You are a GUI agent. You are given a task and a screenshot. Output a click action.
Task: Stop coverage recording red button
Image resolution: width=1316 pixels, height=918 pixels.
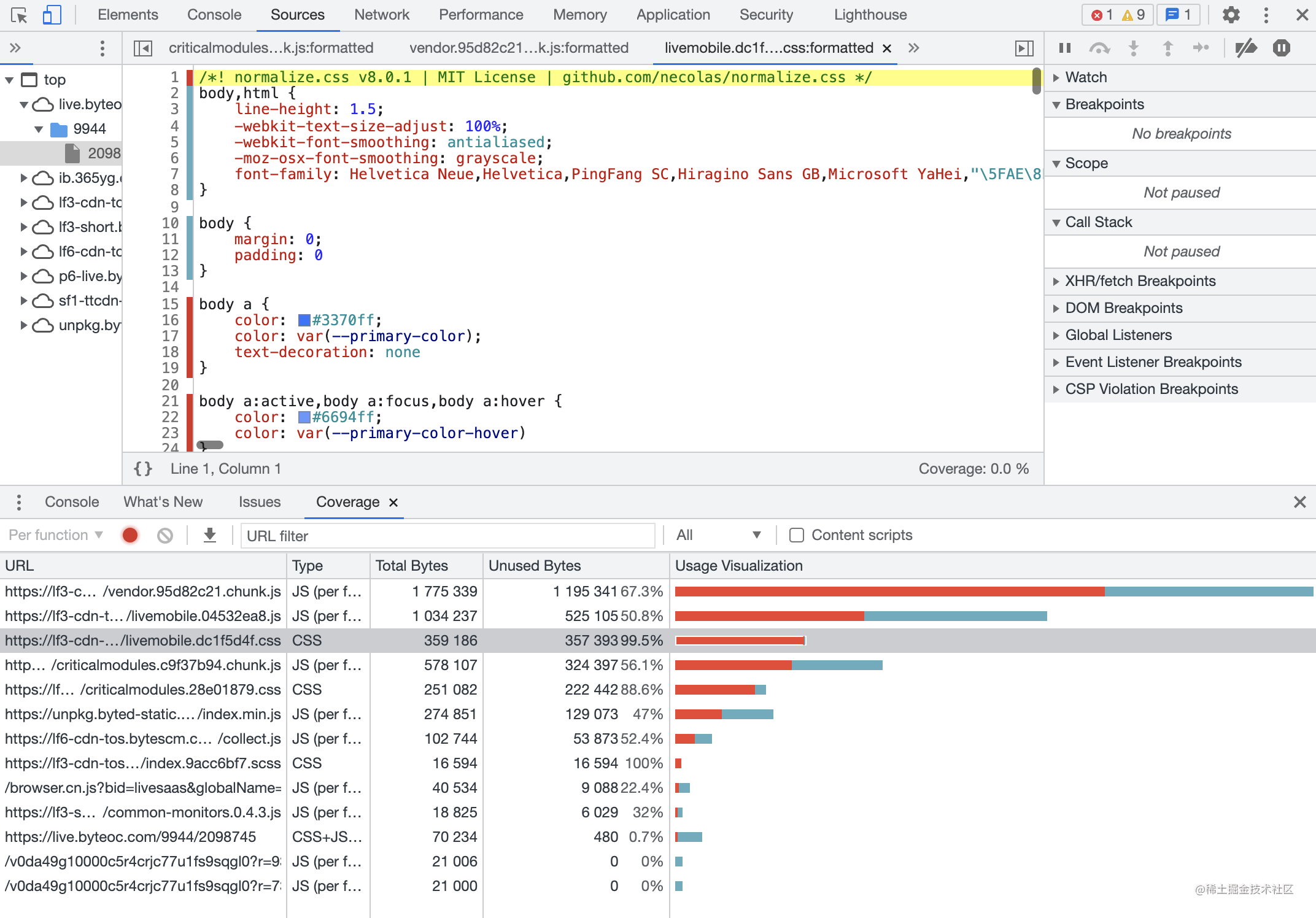130,535
